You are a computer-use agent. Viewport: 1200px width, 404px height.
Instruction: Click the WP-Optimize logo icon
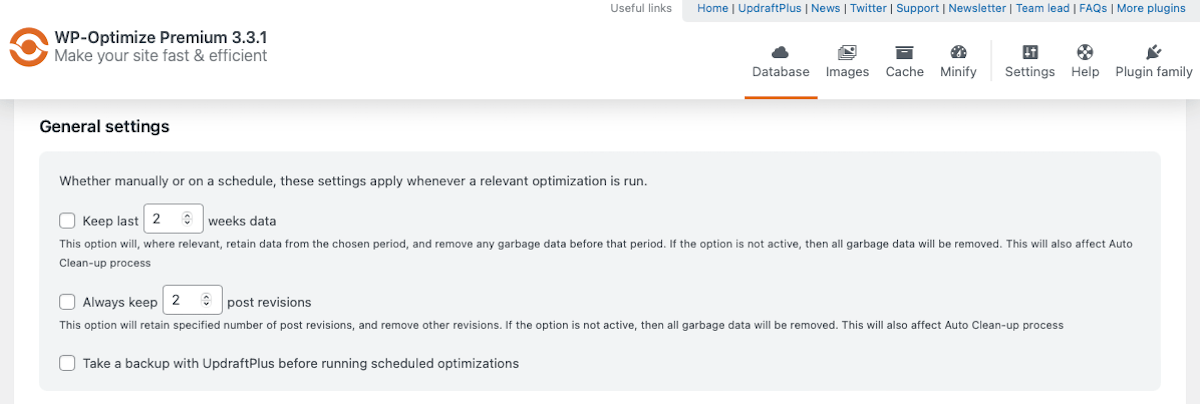[x=28, y=46]
